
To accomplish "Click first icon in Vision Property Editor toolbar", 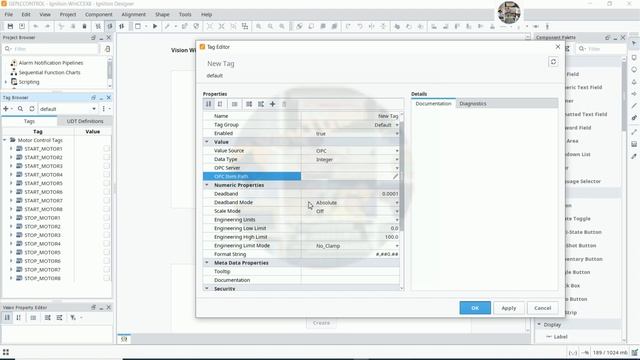I will pyautogui.click(x=7, y=318).
